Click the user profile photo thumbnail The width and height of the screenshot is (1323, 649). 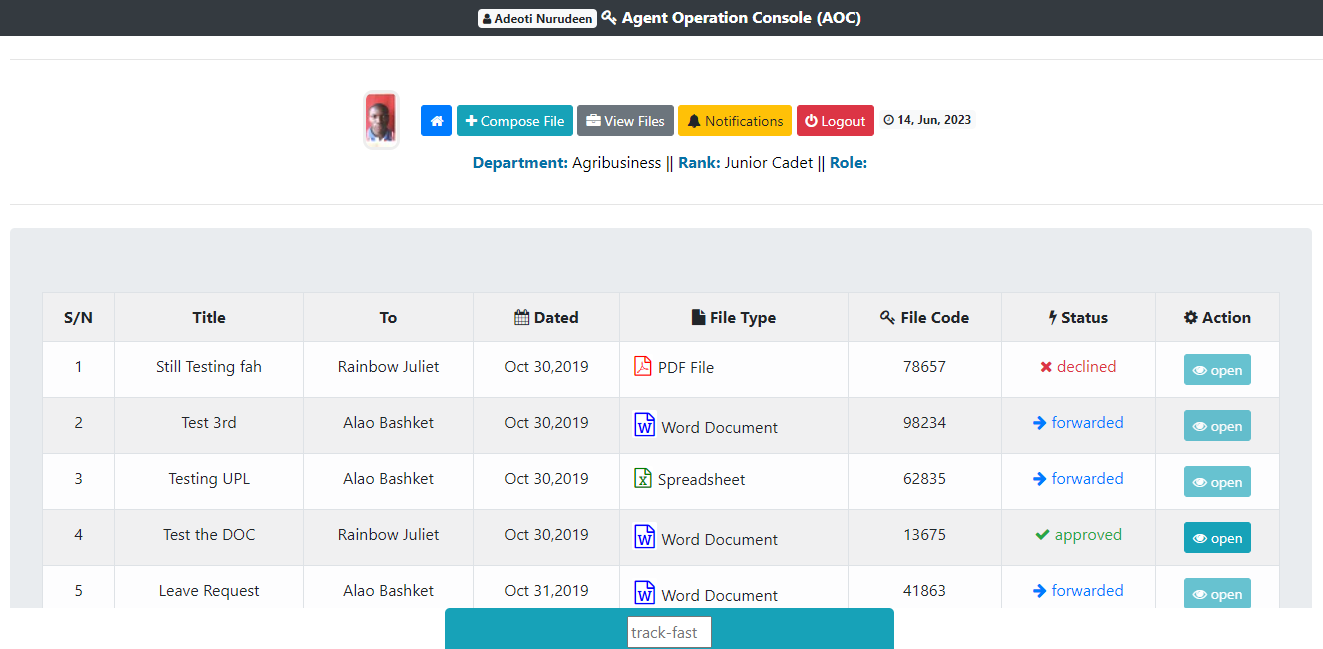(381, 120)
